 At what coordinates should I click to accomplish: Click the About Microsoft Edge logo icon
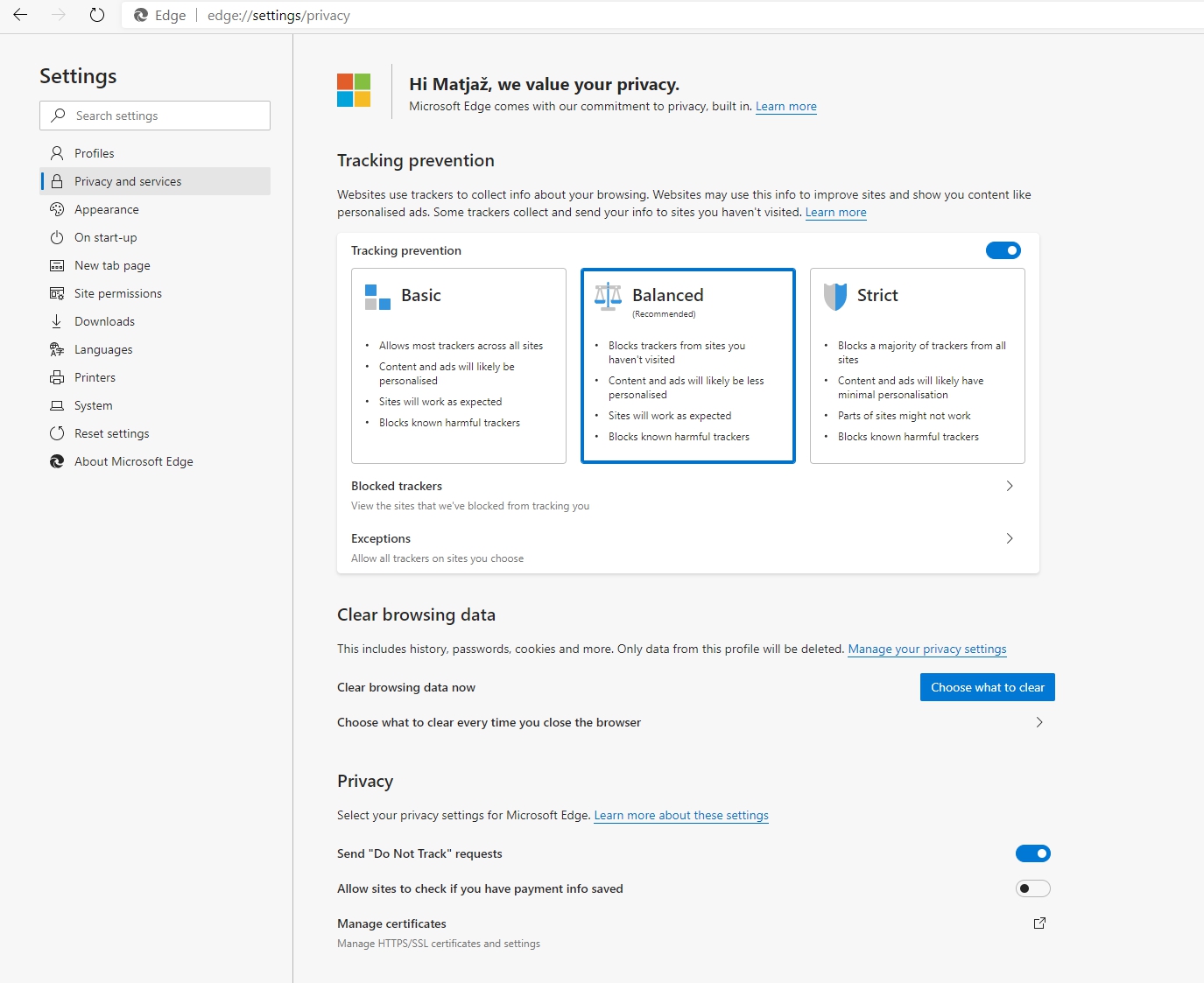57,461
